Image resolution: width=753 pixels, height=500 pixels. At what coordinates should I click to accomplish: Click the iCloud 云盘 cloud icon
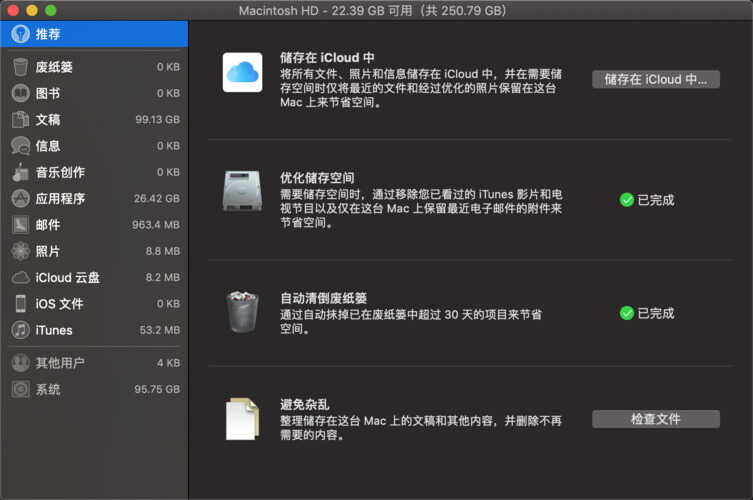coord(20,278)
